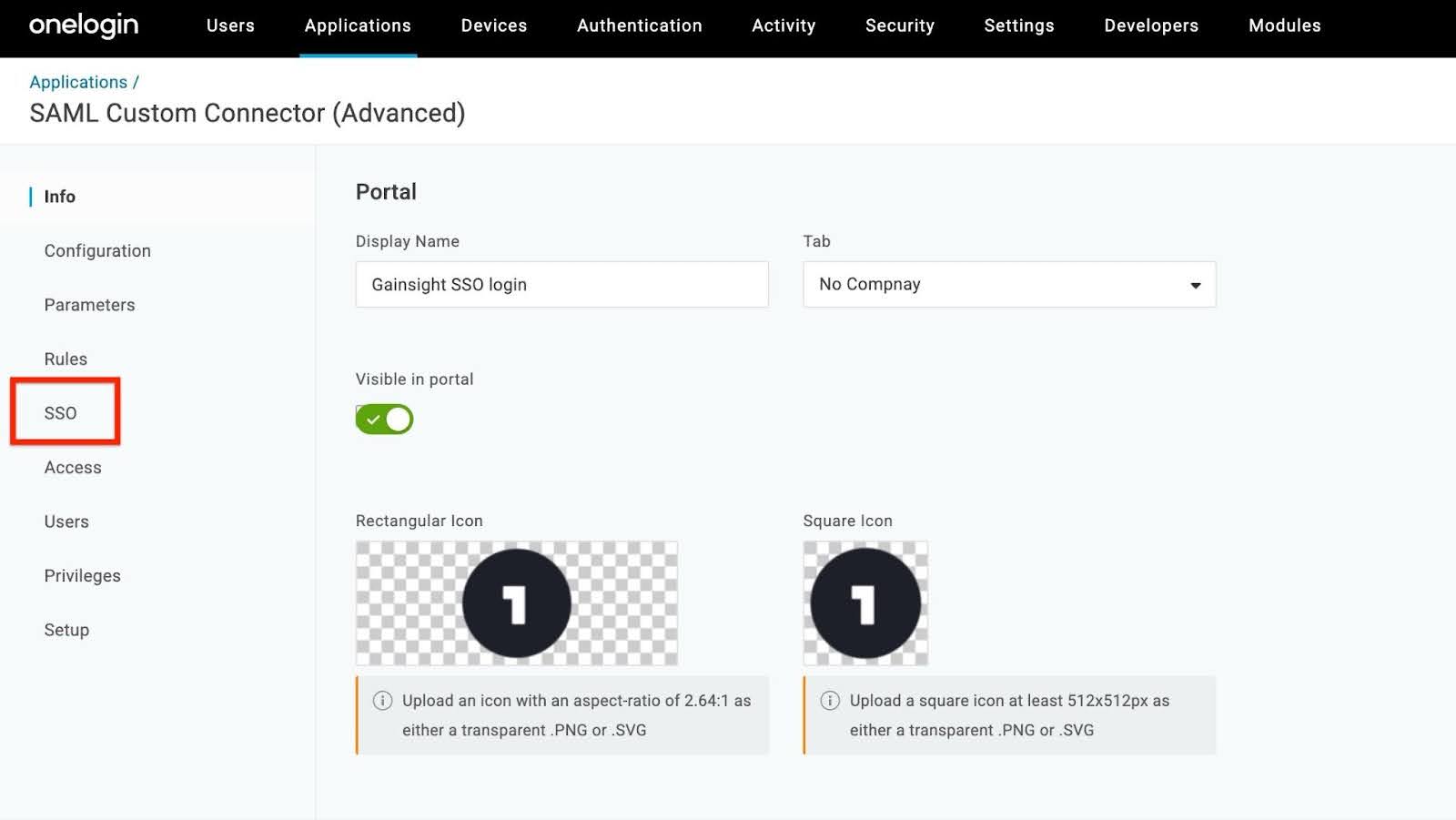This screenshot has height=820, width=1456.
Task: Click the info icon beside square icon requirements
Action: 828,701
